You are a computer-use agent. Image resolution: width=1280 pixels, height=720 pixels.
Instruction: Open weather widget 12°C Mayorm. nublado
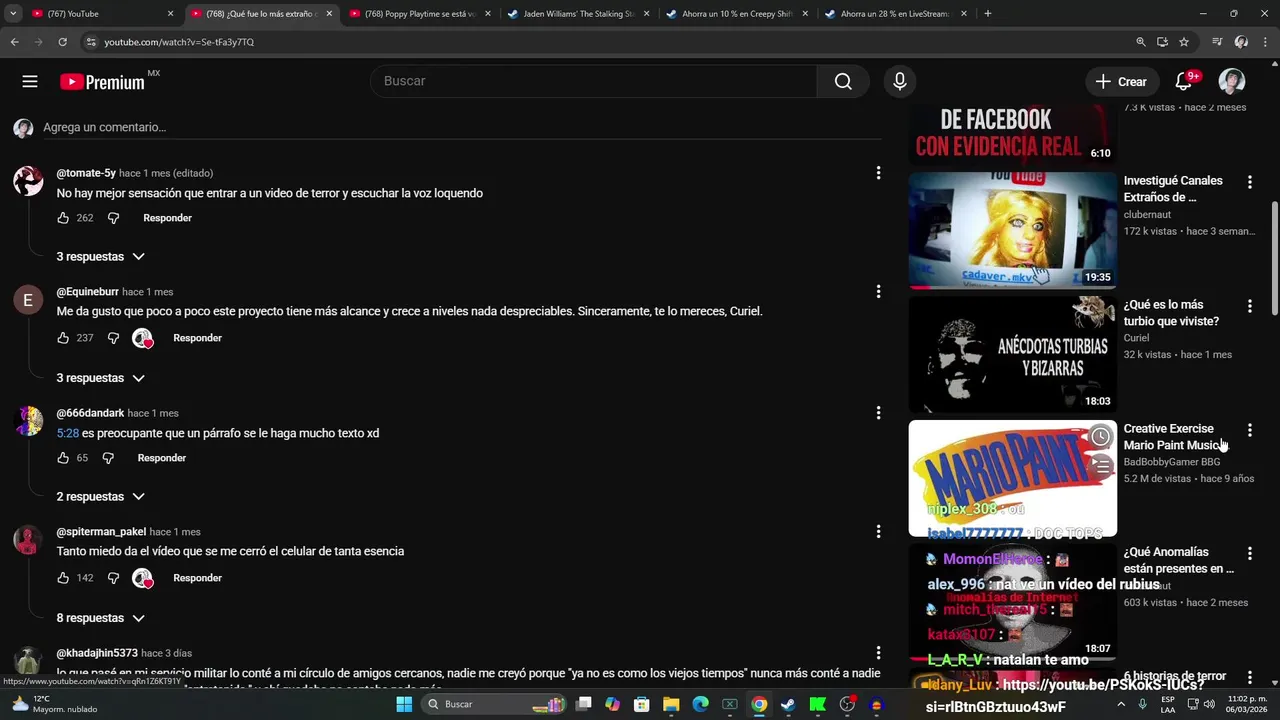(x=52, y=704)
